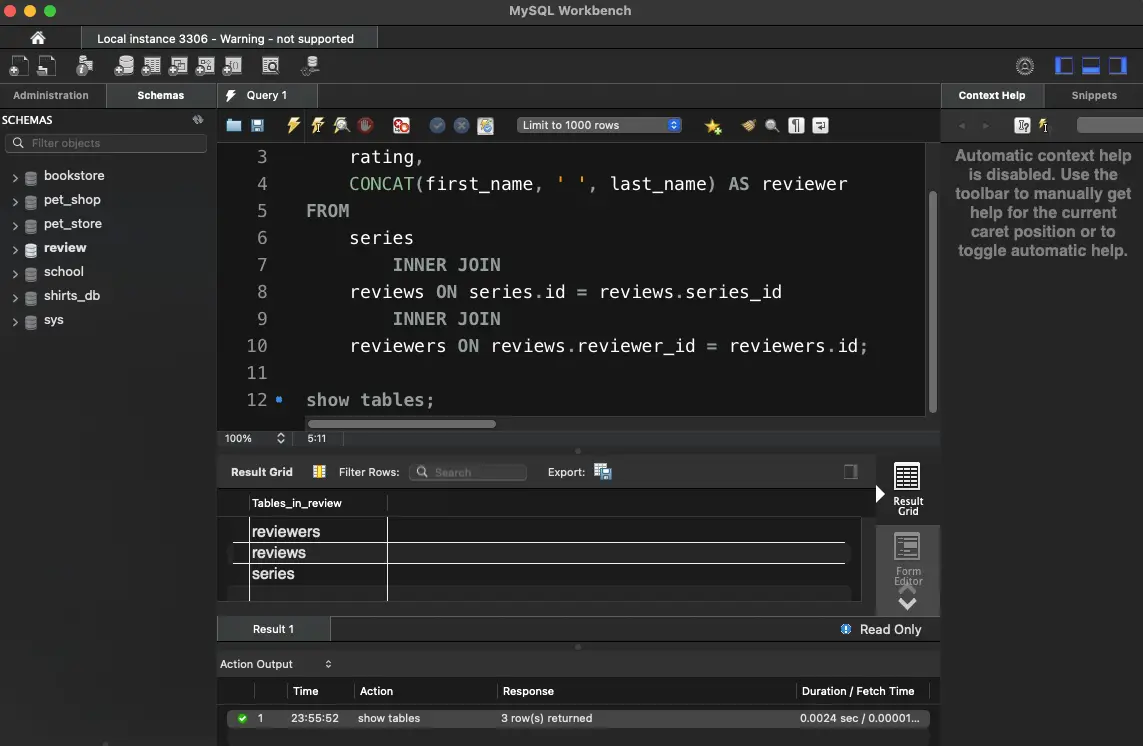Toggle the bottom output panel
Screen dimensions: 1143x746
1091,66
